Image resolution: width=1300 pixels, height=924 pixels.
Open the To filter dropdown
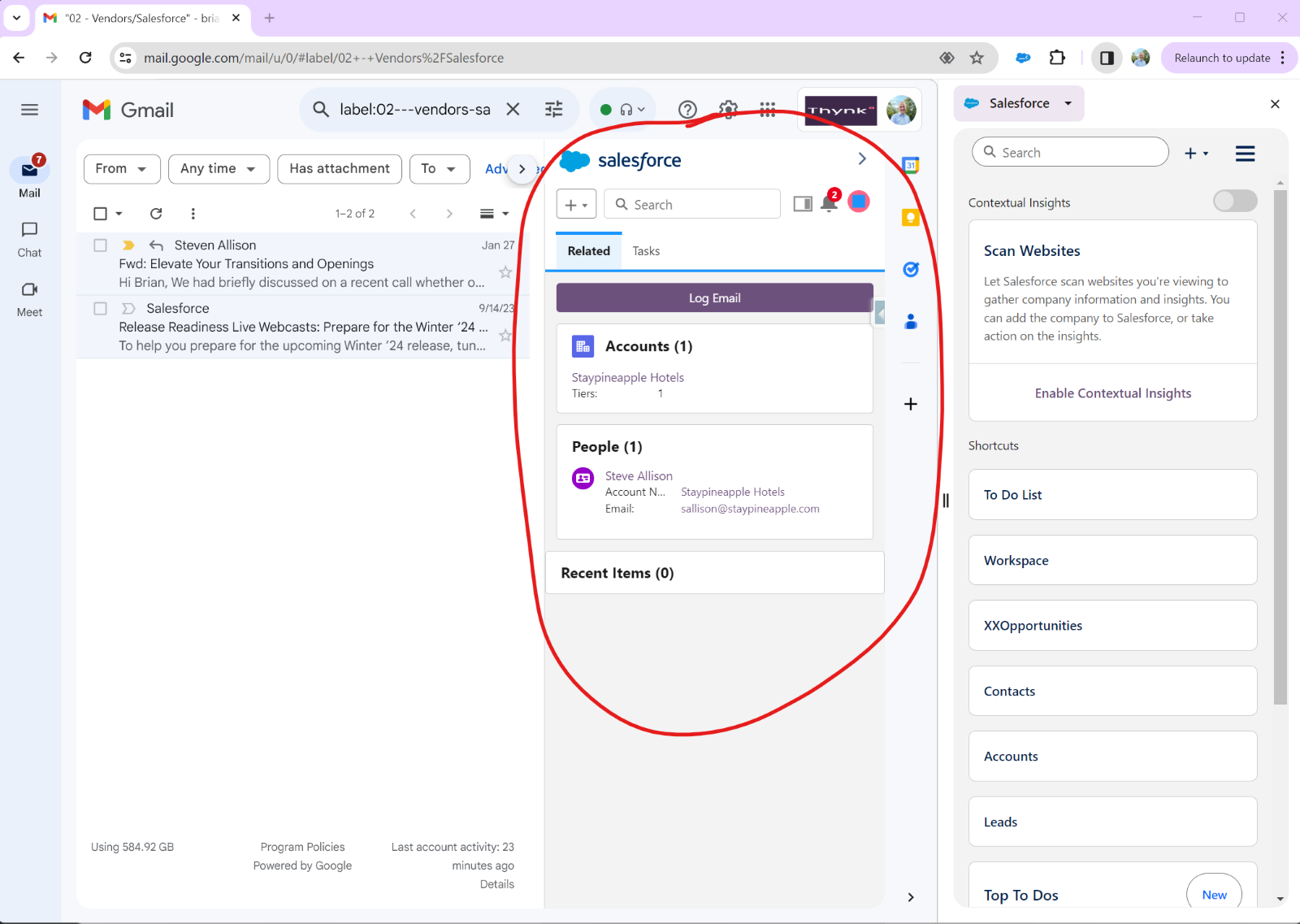[440, 169]
